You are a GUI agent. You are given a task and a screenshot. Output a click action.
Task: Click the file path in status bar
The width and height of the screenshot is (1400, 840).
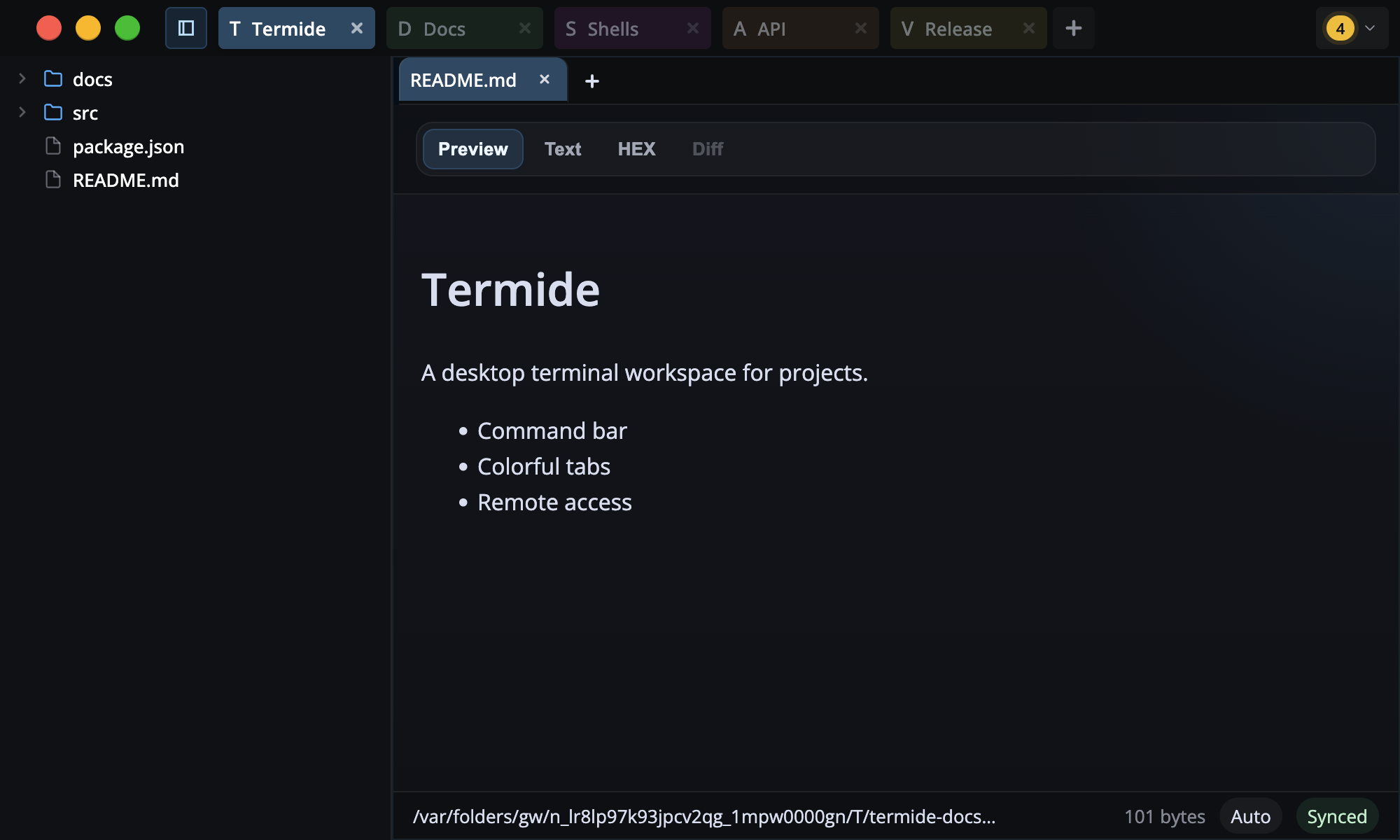click(704, 816)
